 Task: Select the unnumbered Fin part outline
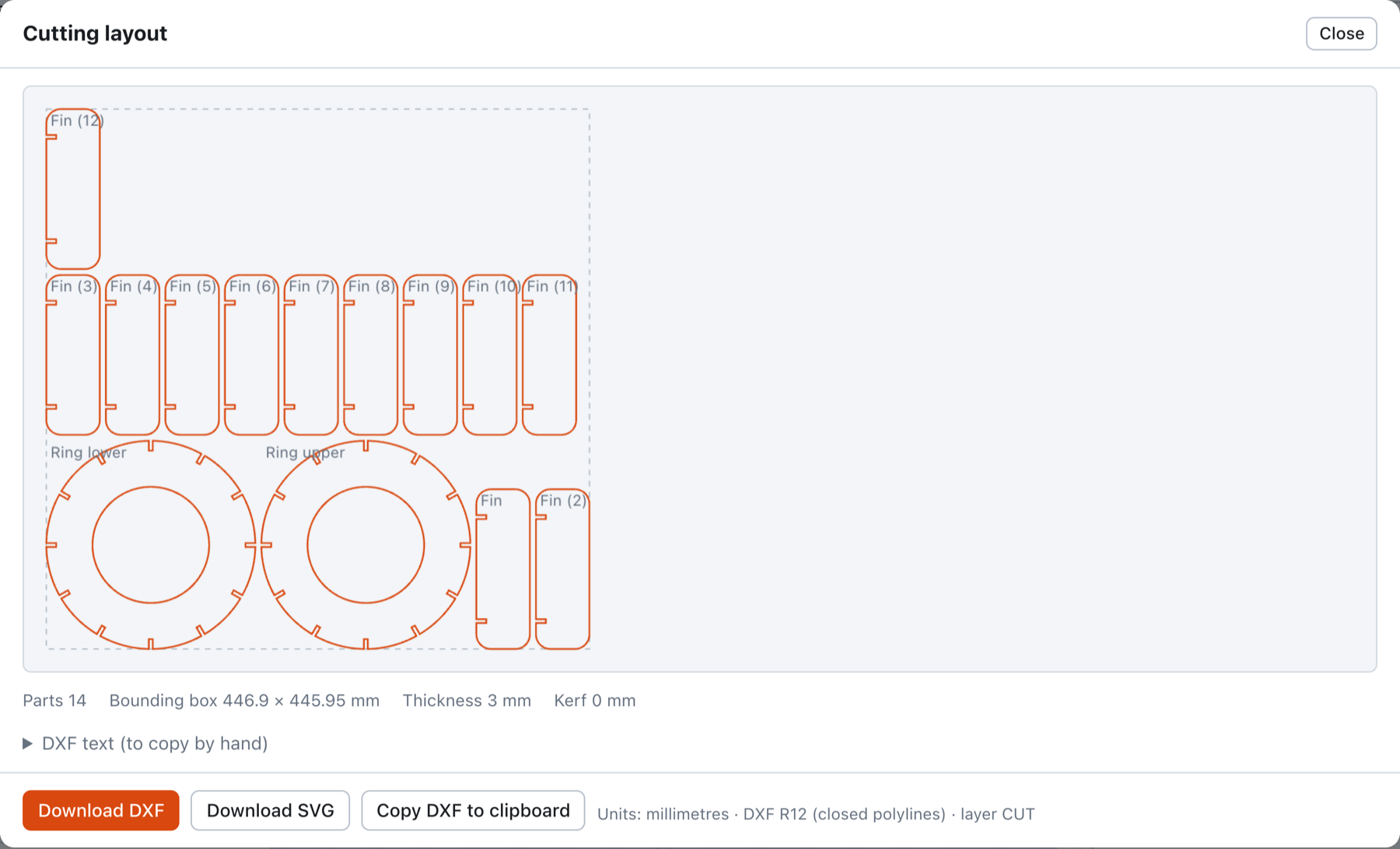(x=502, y=569)
